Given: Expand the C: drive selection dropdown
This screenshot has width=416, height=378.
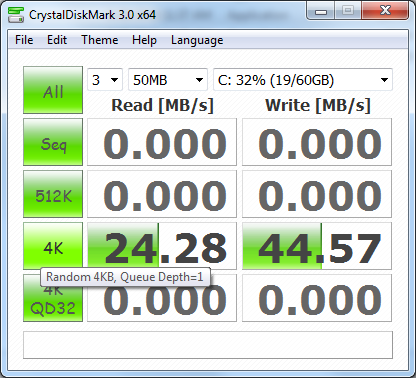Looking at the screenshot, I should pyautogui.click(x=303, y=80).
